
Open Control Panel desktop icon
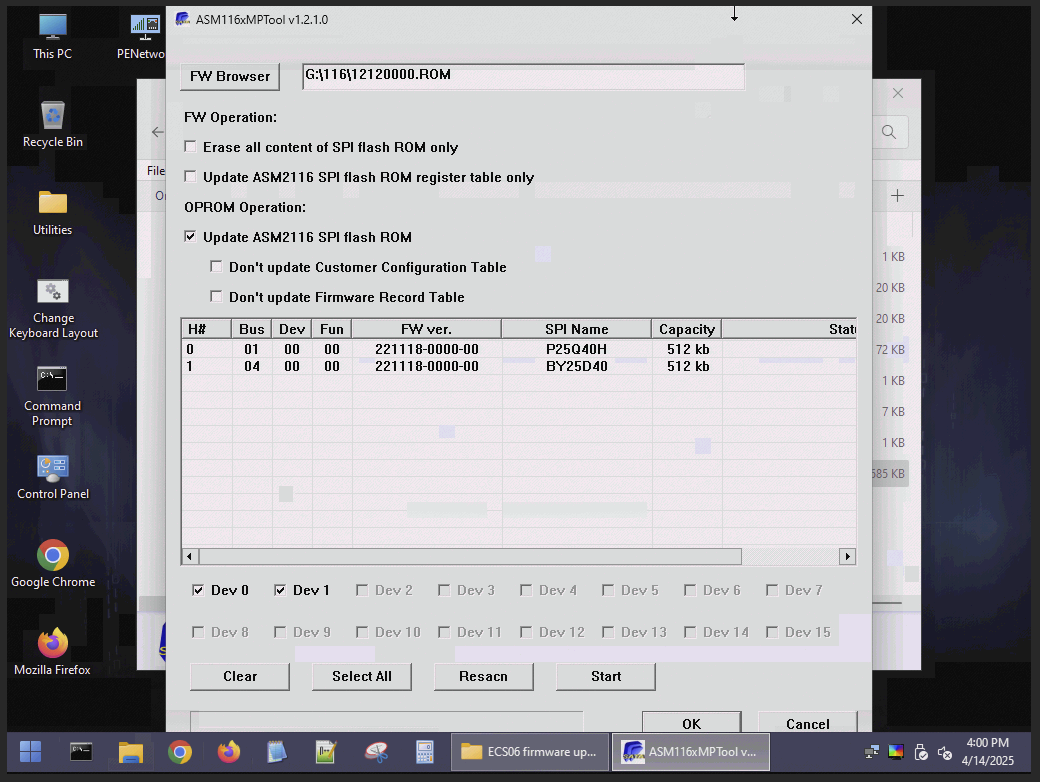point(53,477)
